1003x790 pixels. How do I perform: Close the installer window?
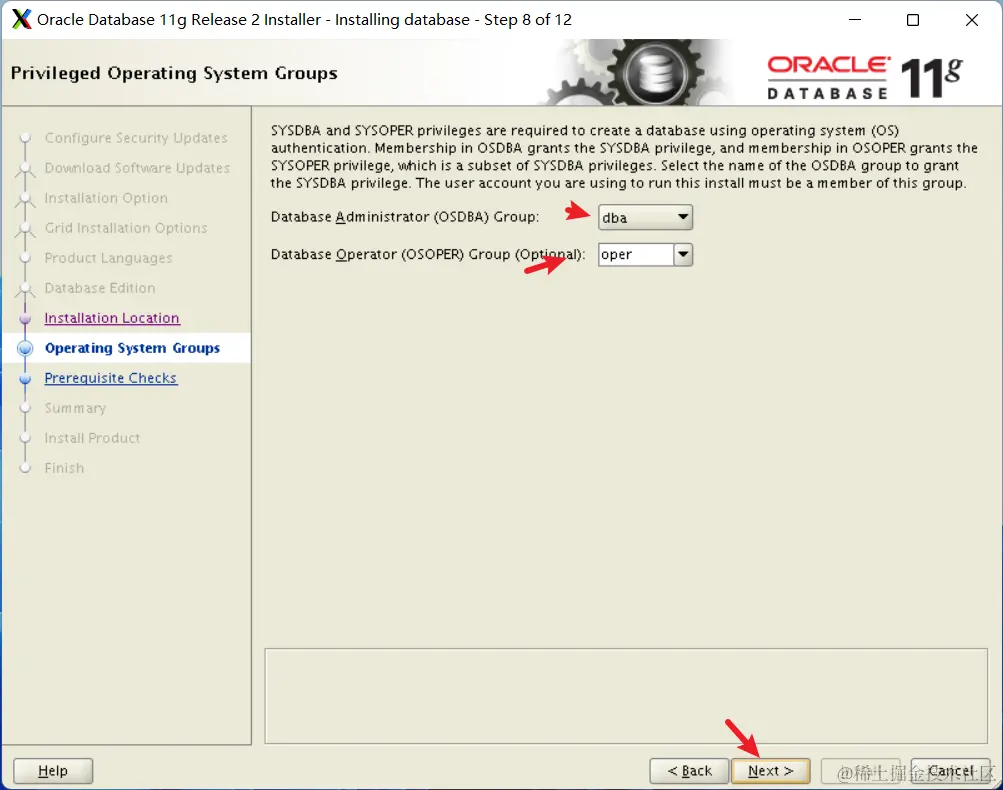(972, 20)
